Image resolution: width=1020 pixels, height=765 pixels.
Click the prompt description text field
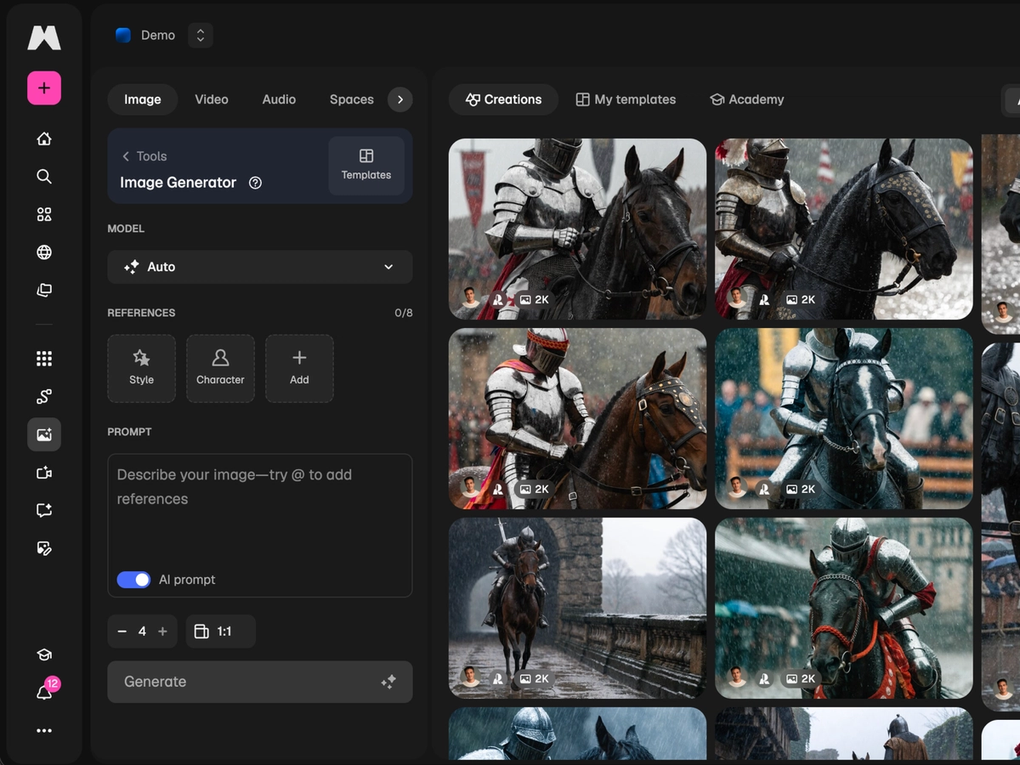260,526
